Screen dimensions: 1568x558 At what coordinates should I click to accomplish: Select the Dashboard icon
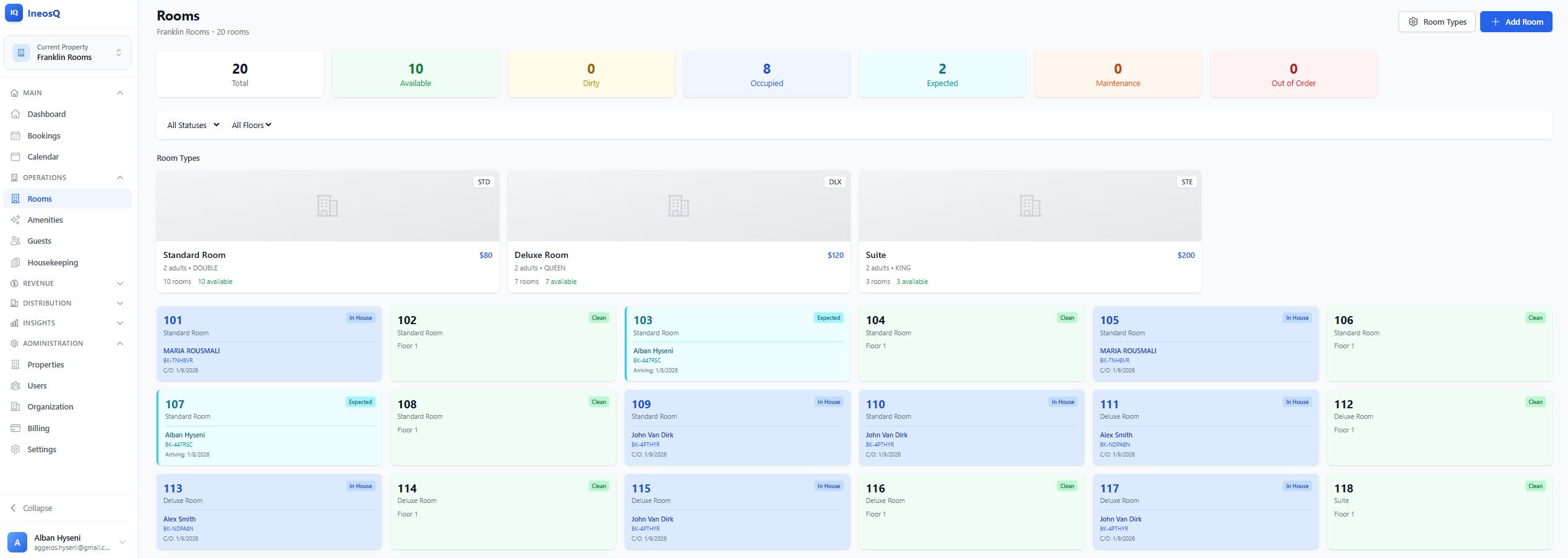pos(15,114)
